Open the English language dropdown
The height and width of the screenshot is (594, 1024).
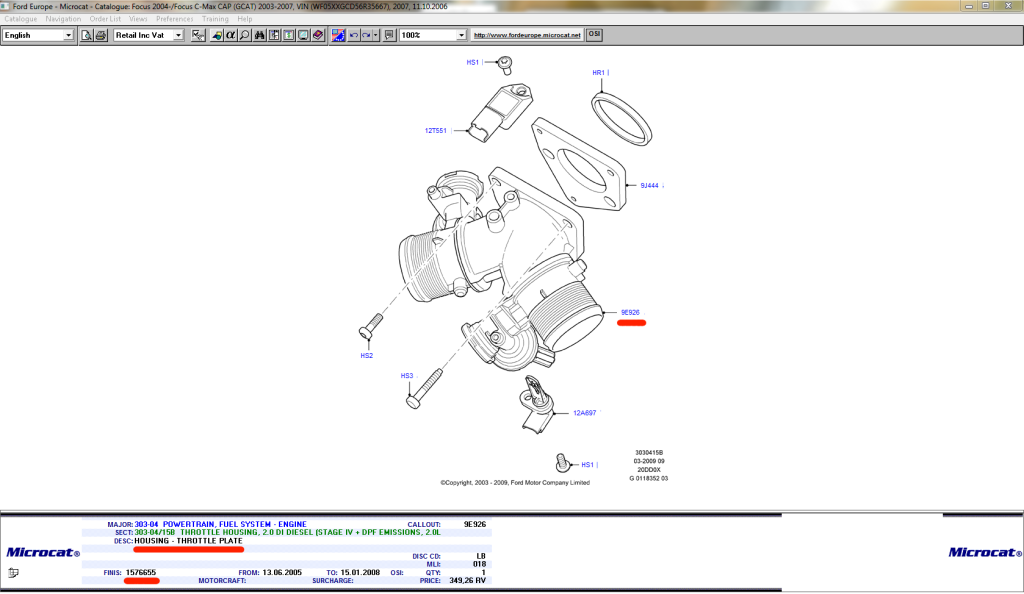pyautogui.click(x=68, y=35)
